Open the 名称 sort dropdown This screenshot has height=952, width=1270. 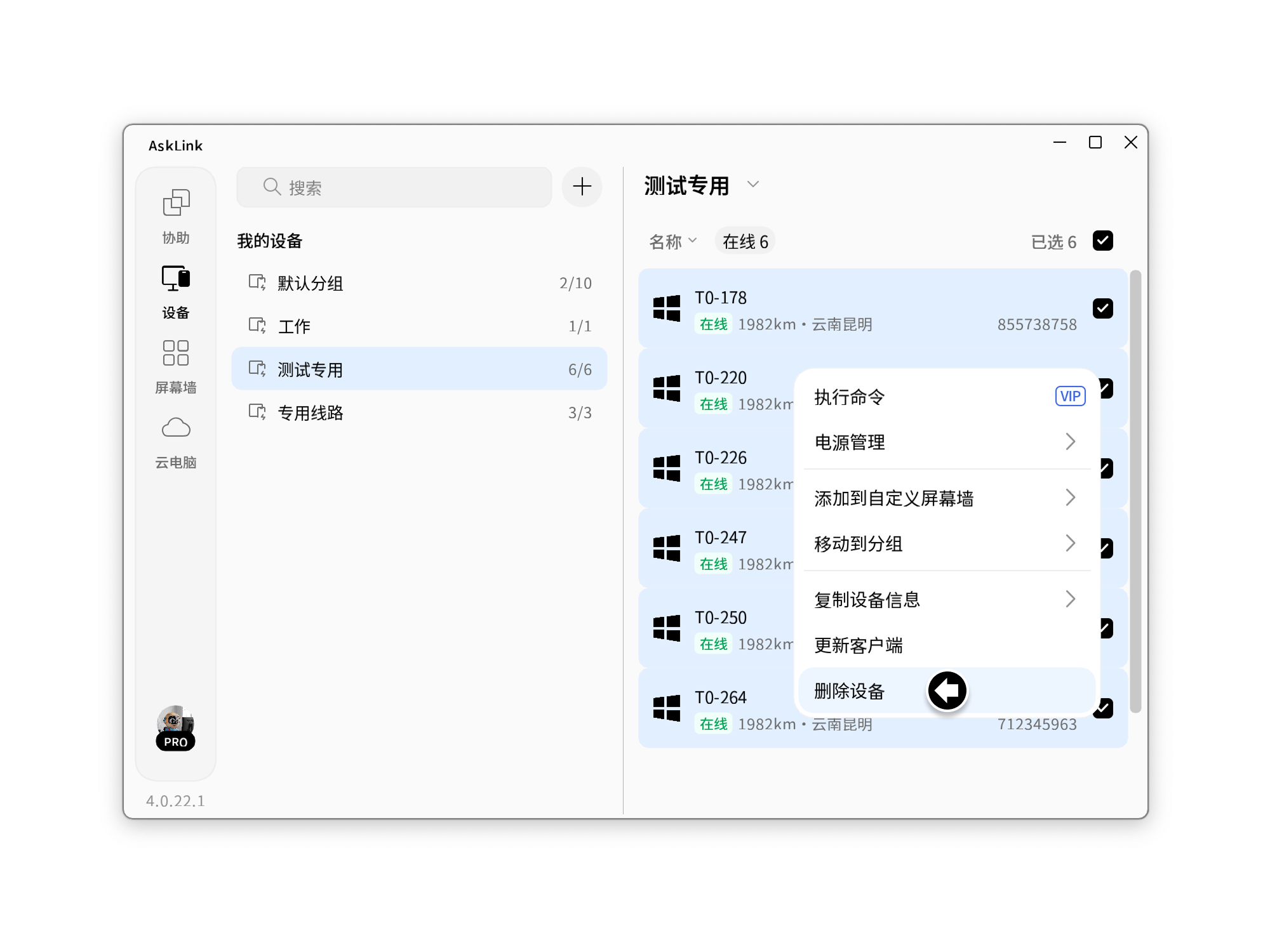(673, 241)
